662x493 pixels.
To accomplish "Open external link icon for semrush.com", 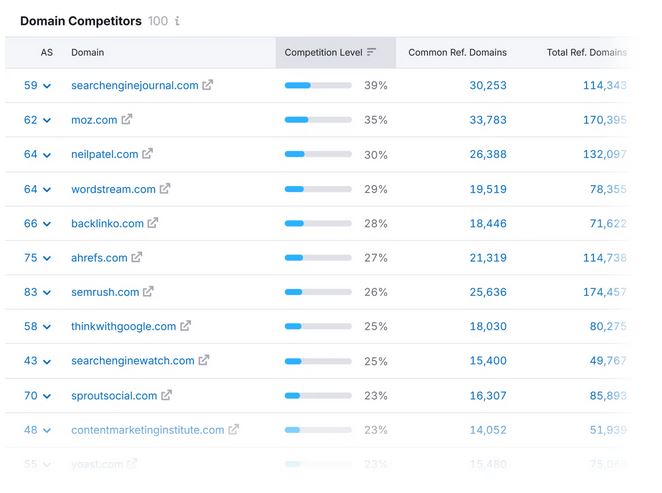I will coord(148,291).
